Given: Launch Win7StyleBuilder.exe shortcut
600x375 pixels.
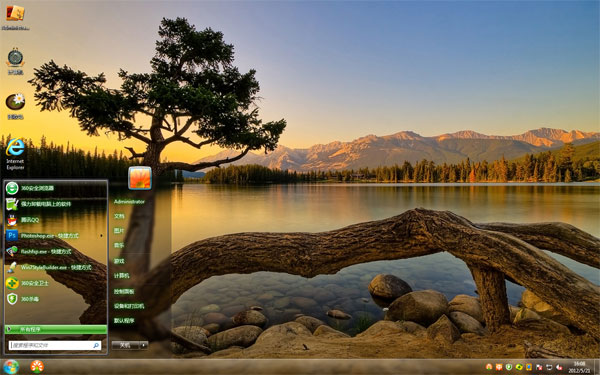Looking at the screenshot, I should 55,267.
